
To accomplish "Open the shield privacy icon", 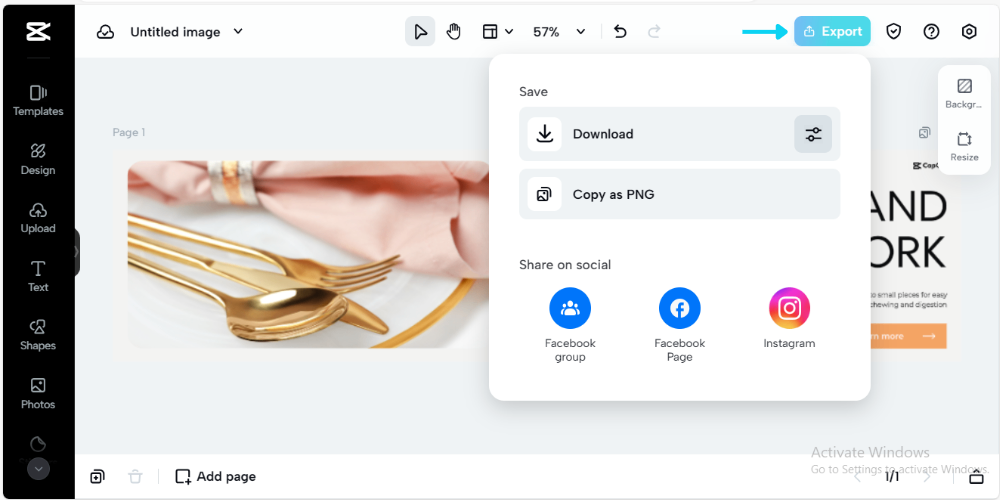I will (894, 31).
